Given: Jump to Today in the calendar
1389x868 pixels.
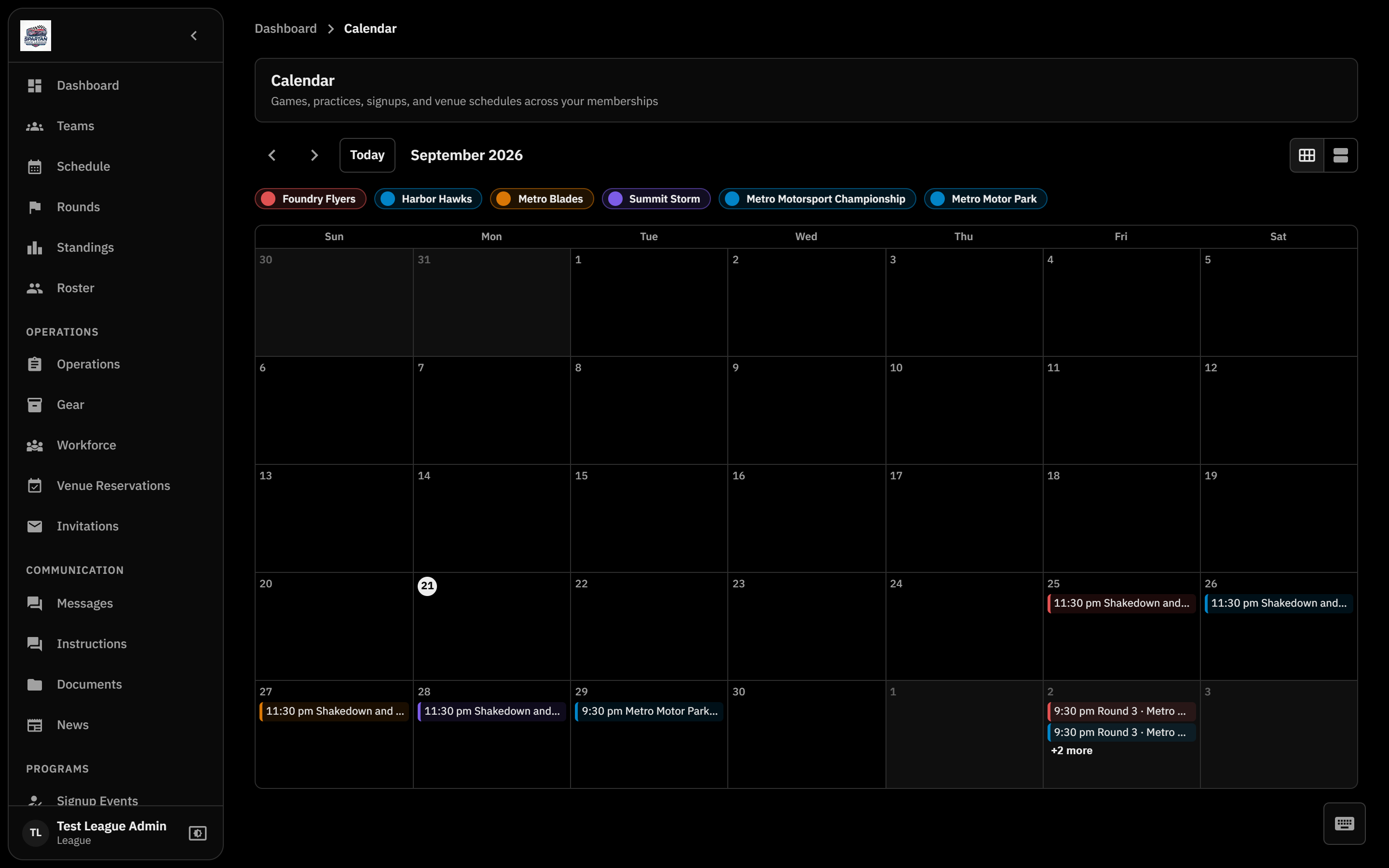Looking at the screenshot, I should point(368,155).
